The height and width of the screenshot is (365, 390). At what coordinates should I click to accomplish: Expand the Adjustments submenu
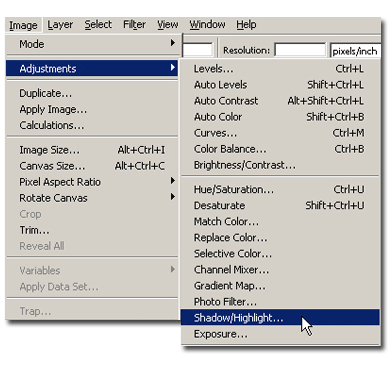click(x=92, y=69)
